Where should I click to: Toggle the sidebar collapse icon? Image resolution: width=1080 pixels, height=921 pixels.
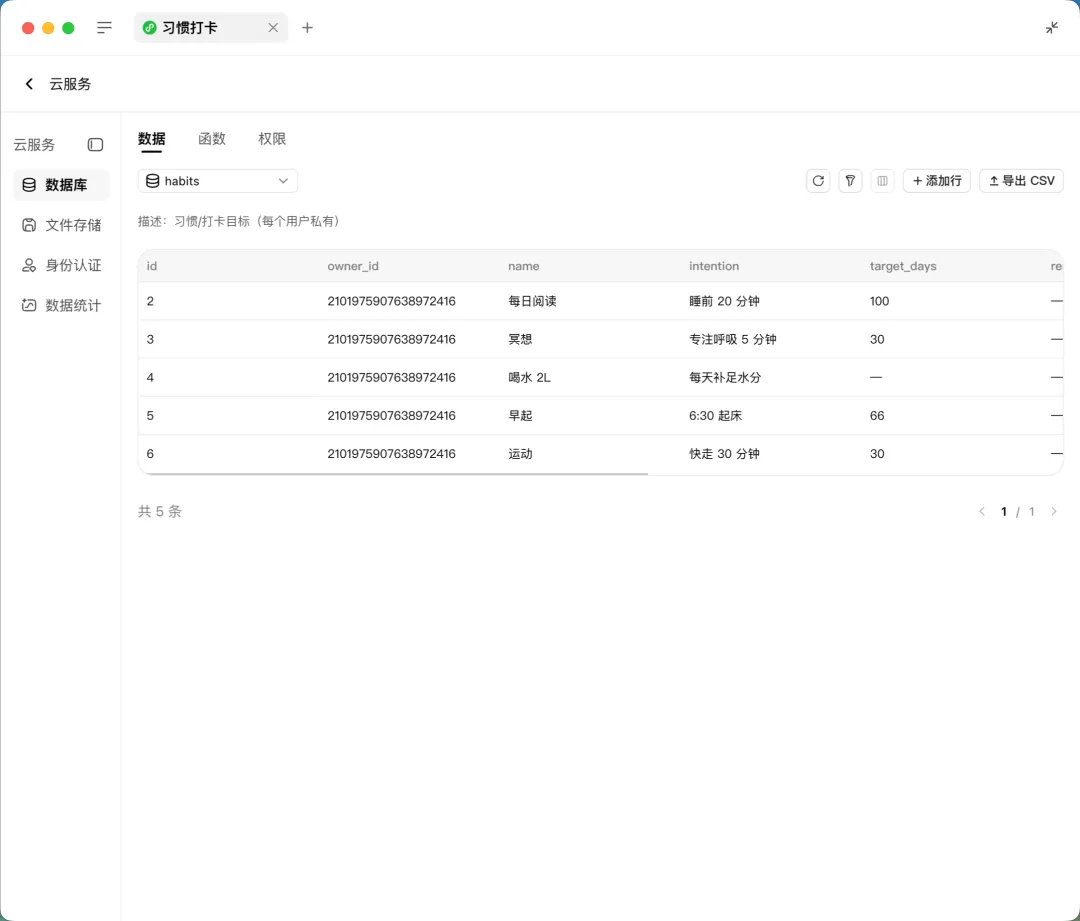[95, 145]
